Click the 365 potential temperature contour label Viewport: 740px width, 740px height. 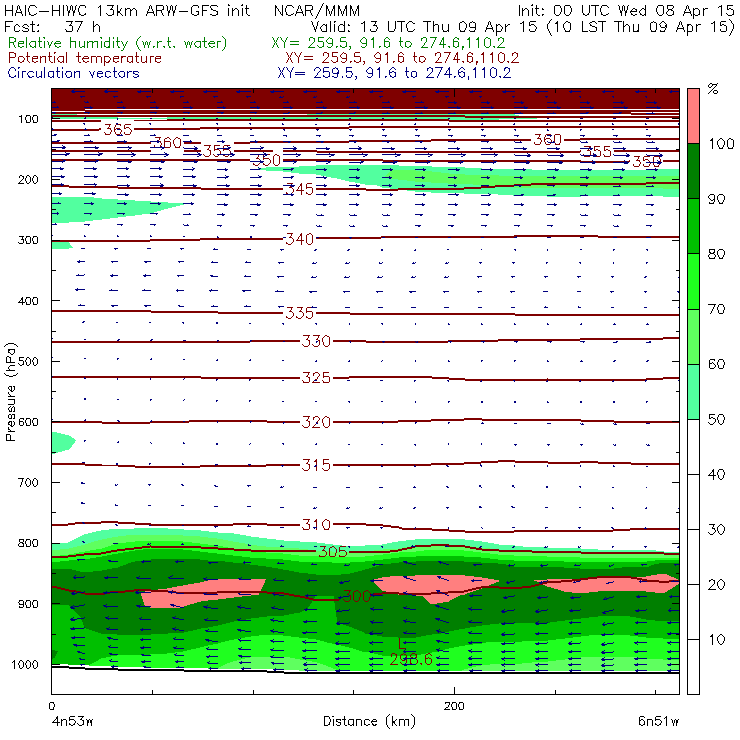(118, 129)
